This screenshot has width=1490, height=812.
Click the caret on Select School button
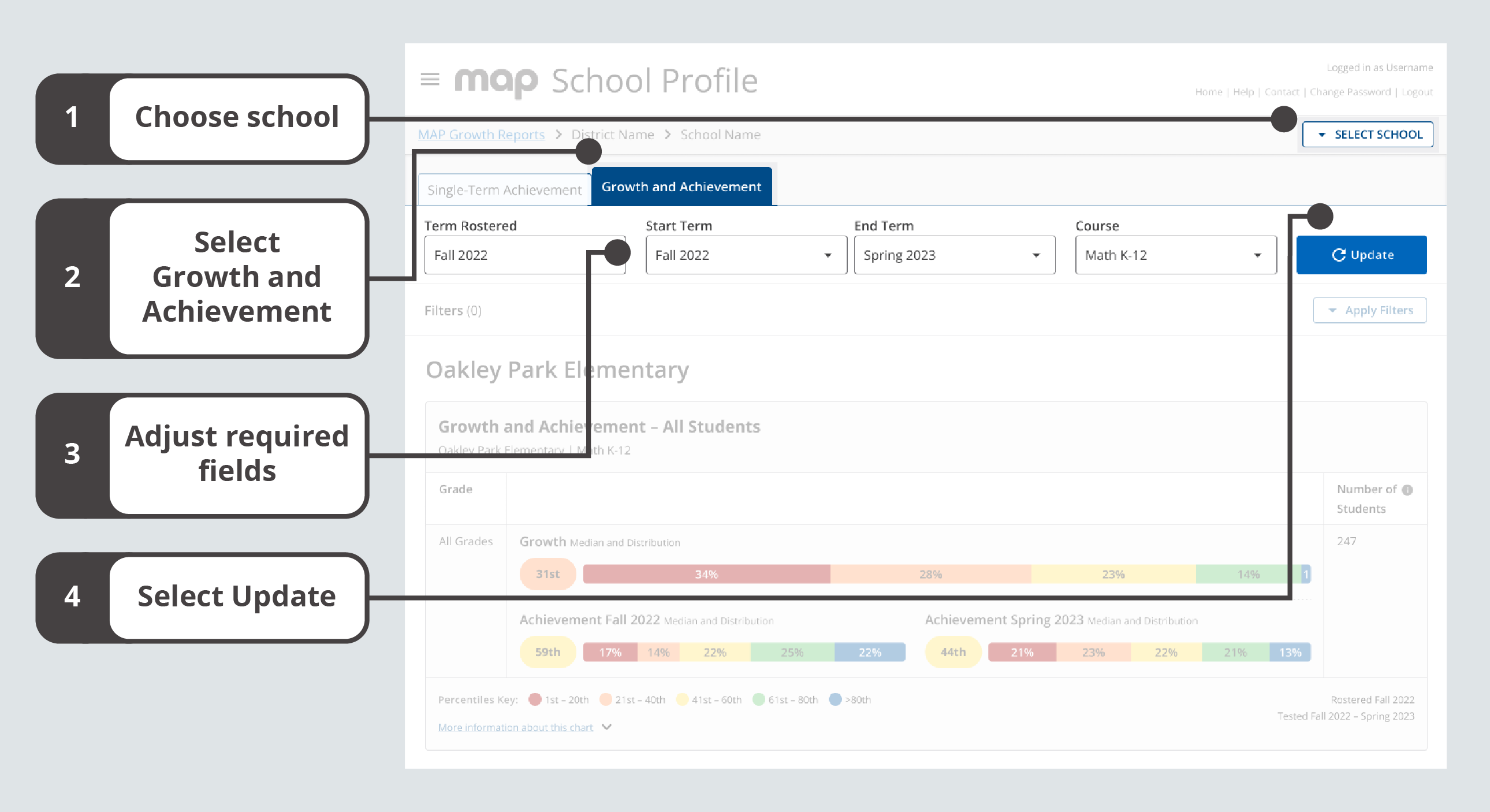coord(1322,134)
